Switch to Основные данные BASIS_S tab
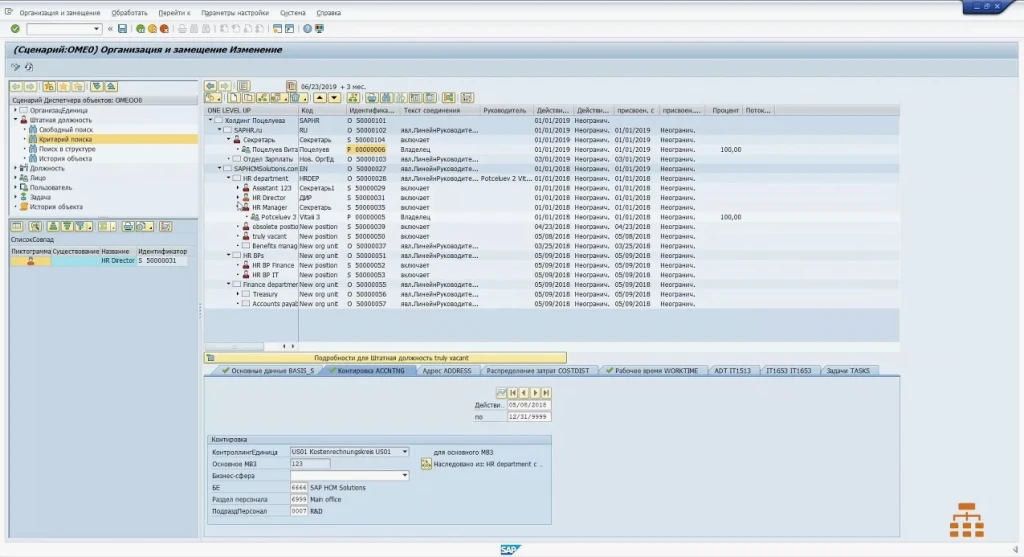 (x=268, y=371)
